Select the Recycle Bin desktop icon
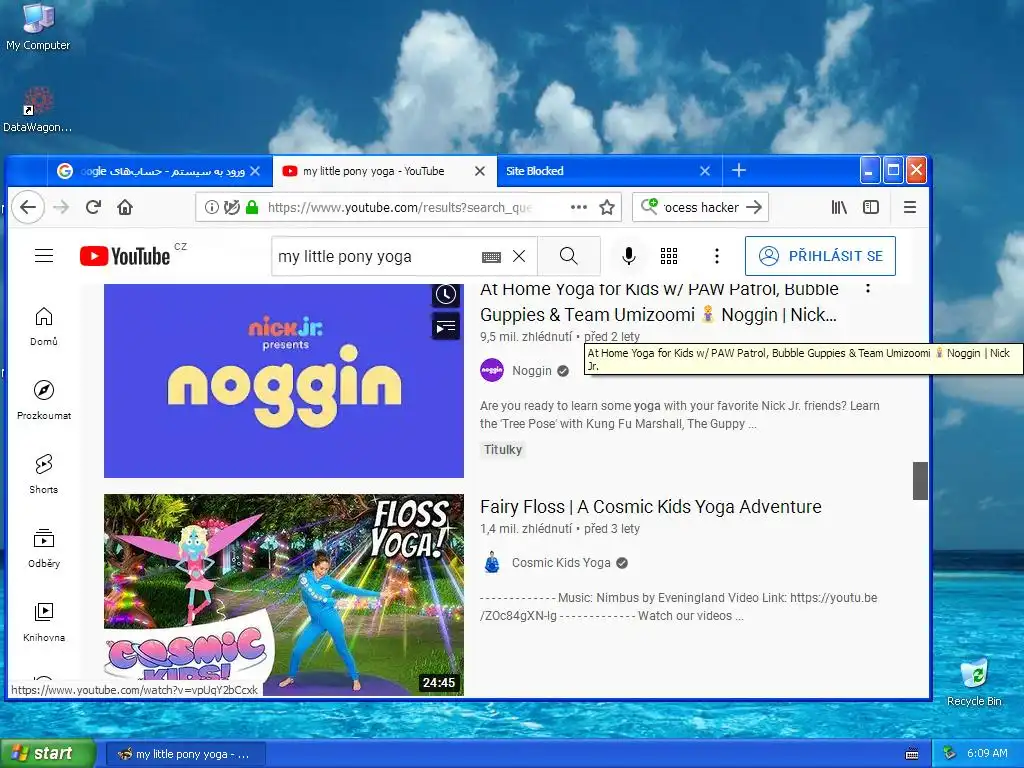 (974, 682)
